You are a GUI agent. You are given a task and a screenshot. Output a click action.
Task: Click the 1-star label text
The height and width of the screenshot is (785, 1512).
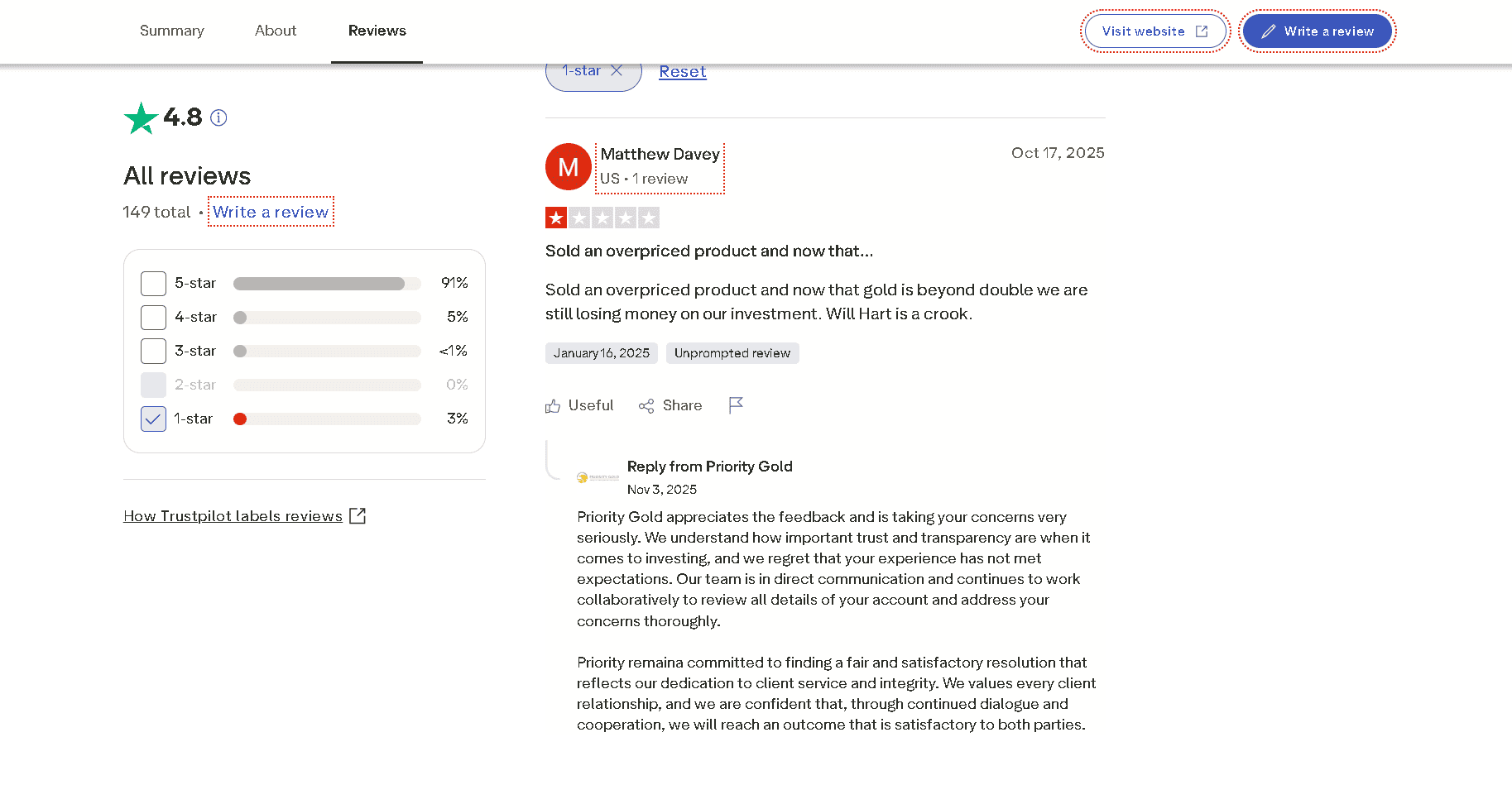194,419
